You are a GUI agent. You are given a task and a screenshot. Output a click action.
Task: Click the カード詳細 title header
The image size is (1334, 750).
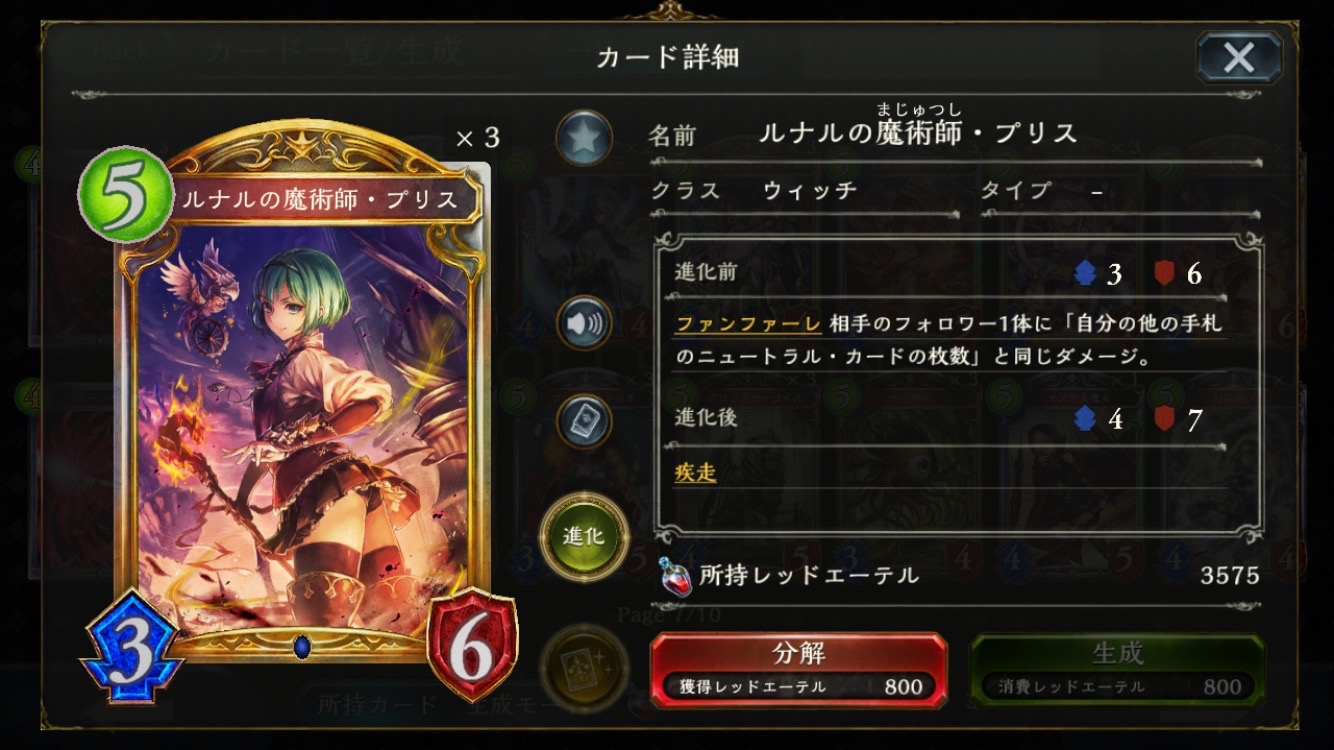tap(667, 57)
